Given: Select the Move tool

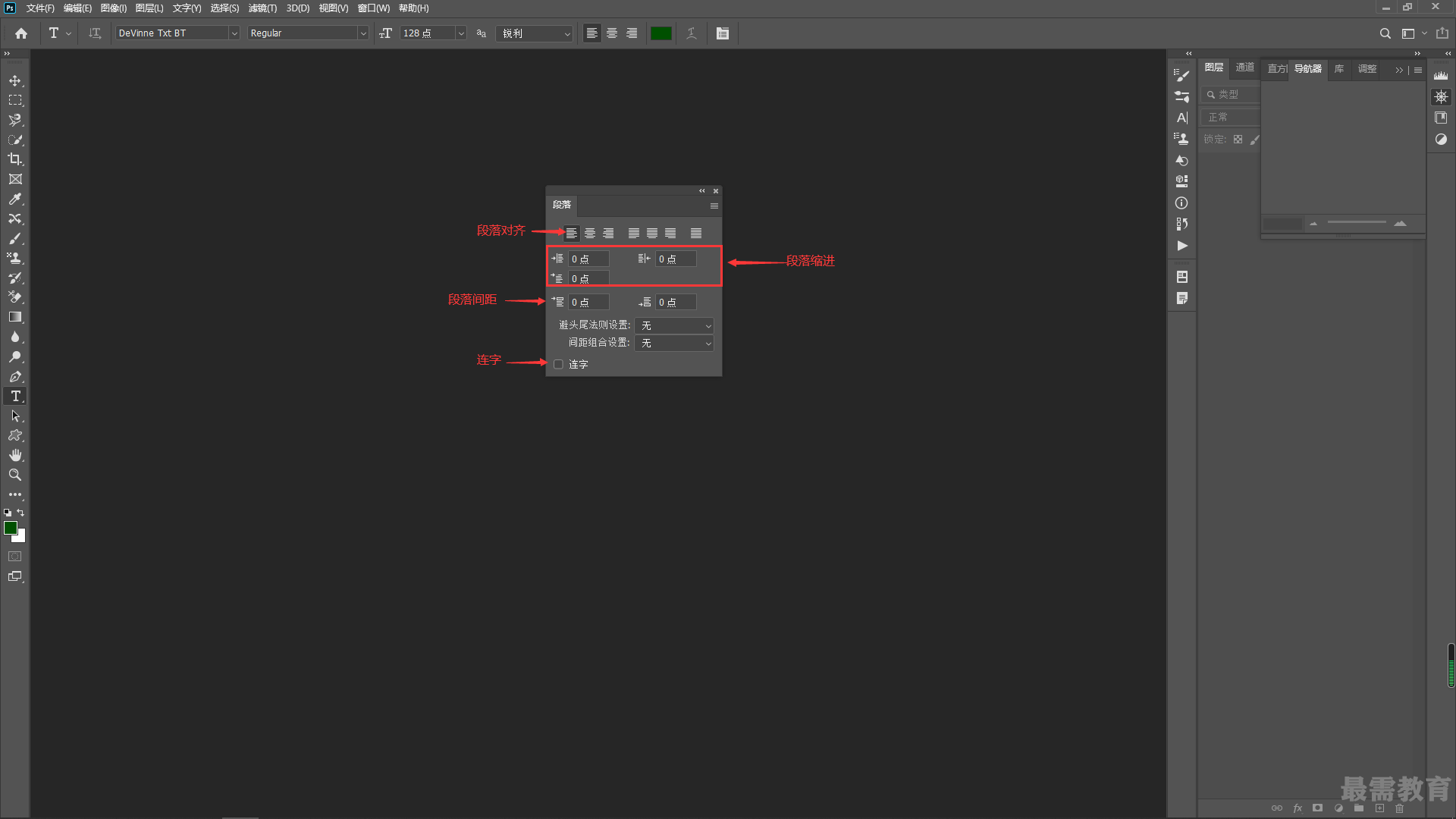Looking at the screenshot, I should tap(15, 80).
